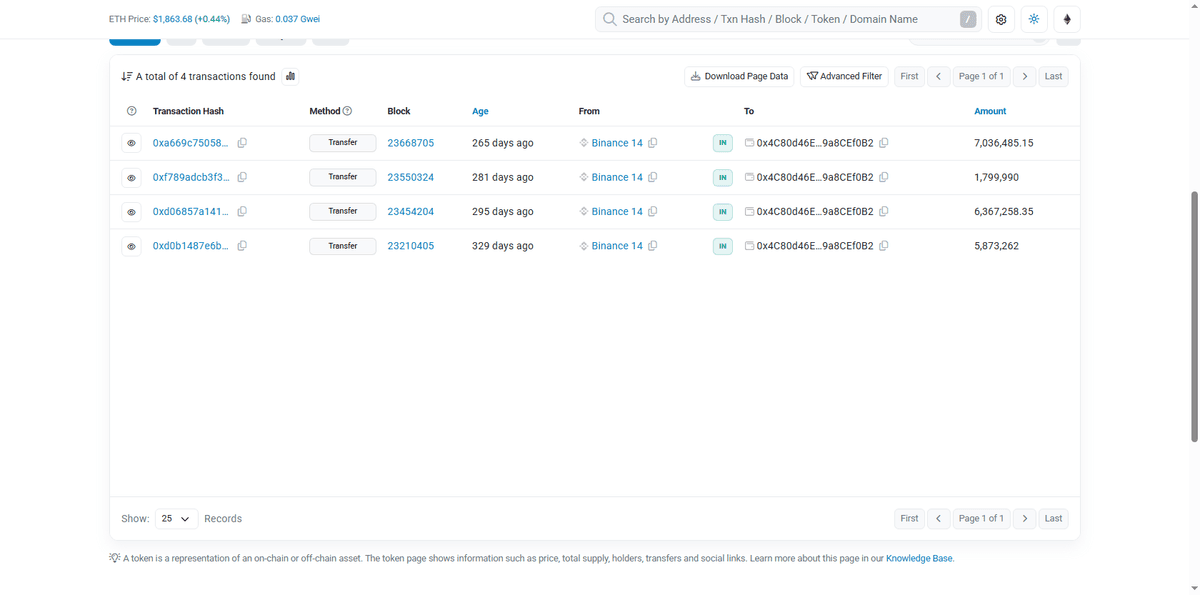Click top pagination next page arrow
The image size is (1200, 595).
pos(1025,76)
